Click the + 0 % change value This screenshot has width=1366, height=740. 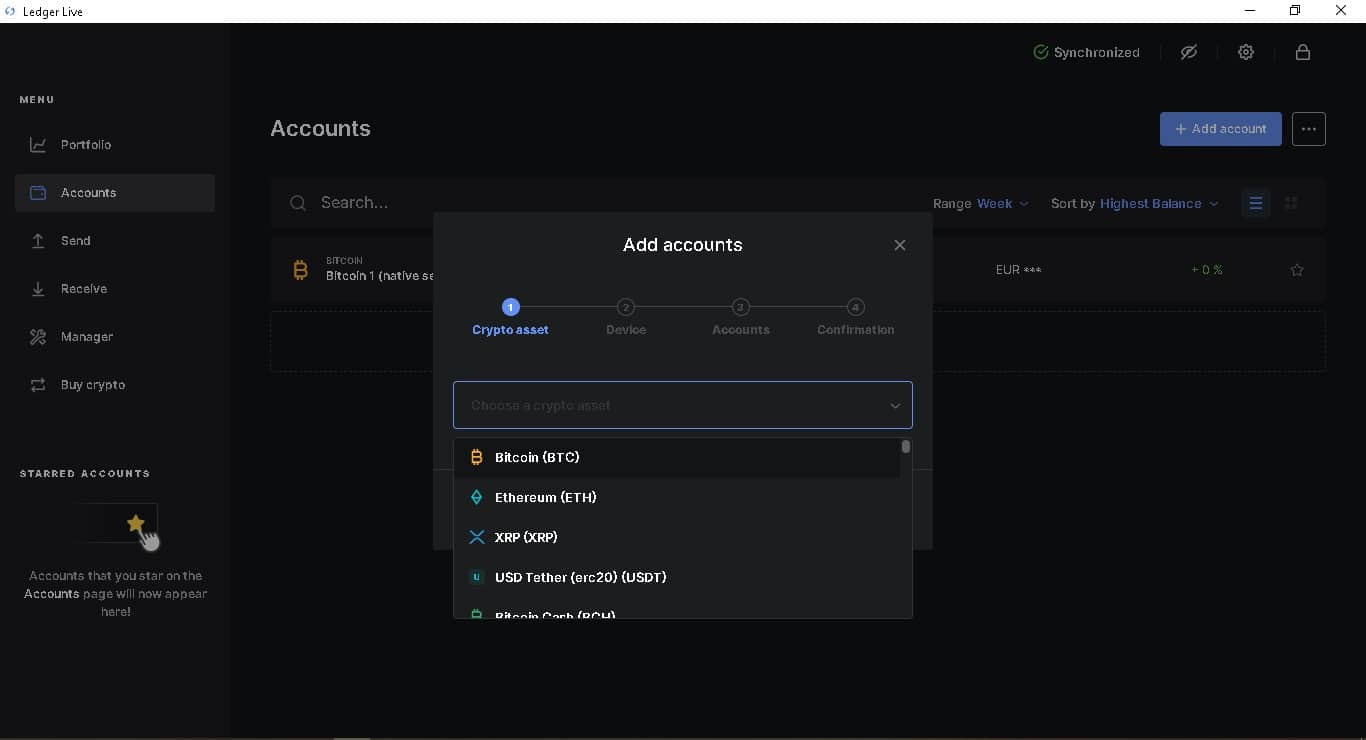(x=1207, y=270)
